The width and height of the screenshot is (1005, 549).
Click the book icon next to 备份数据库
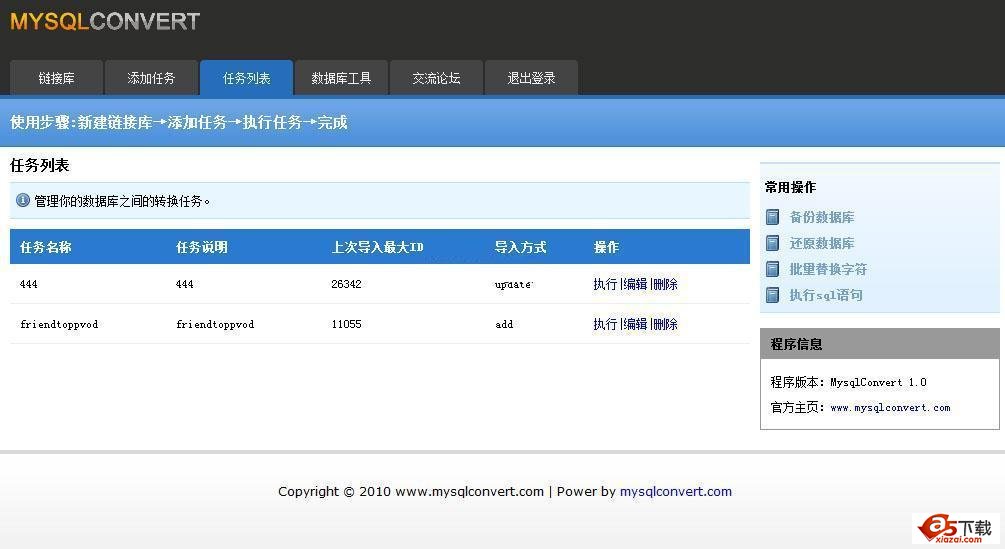tap(772, 217)
